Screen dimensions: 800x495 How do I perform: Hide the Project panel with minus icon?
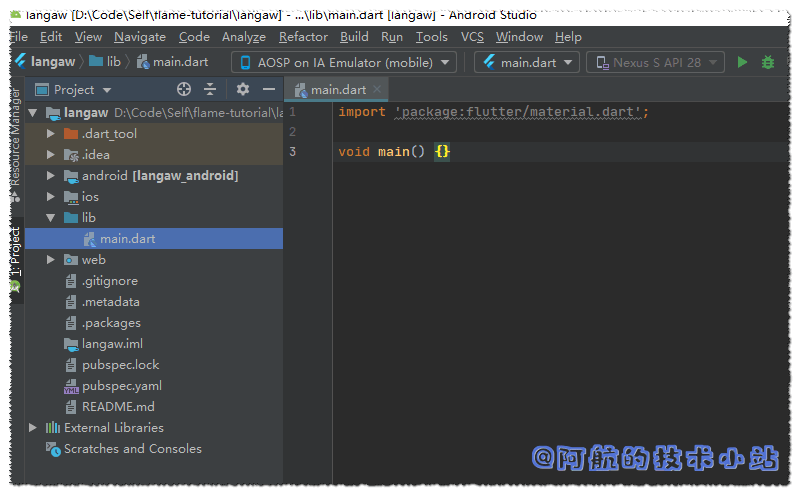pyautogui.click(x=268, y=89)
